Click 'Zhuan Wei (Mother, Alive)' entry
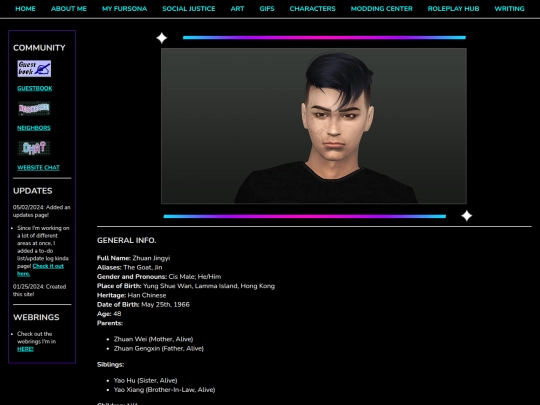This screenshot has height=405, width=540. (x=153, y=339)
